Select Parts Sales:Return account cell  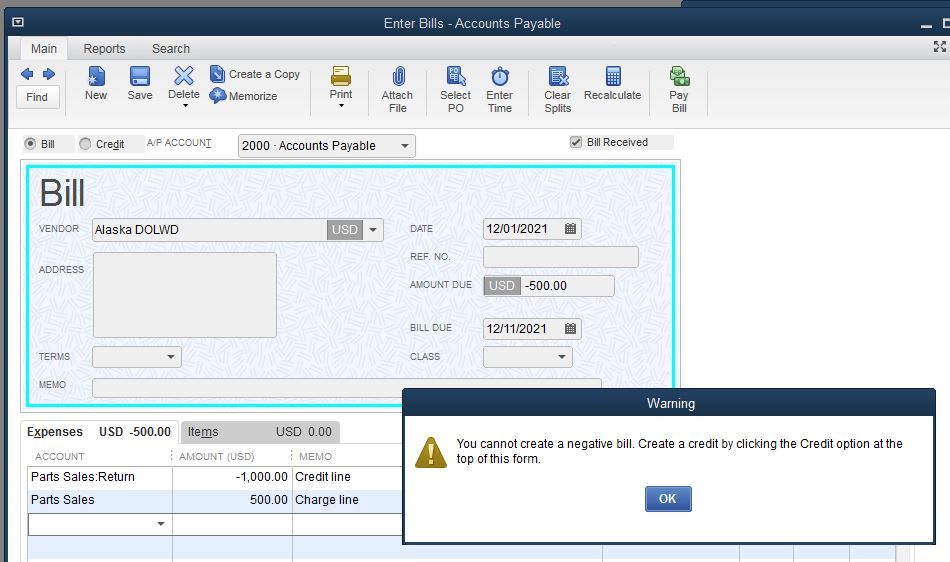coord(100,477)
